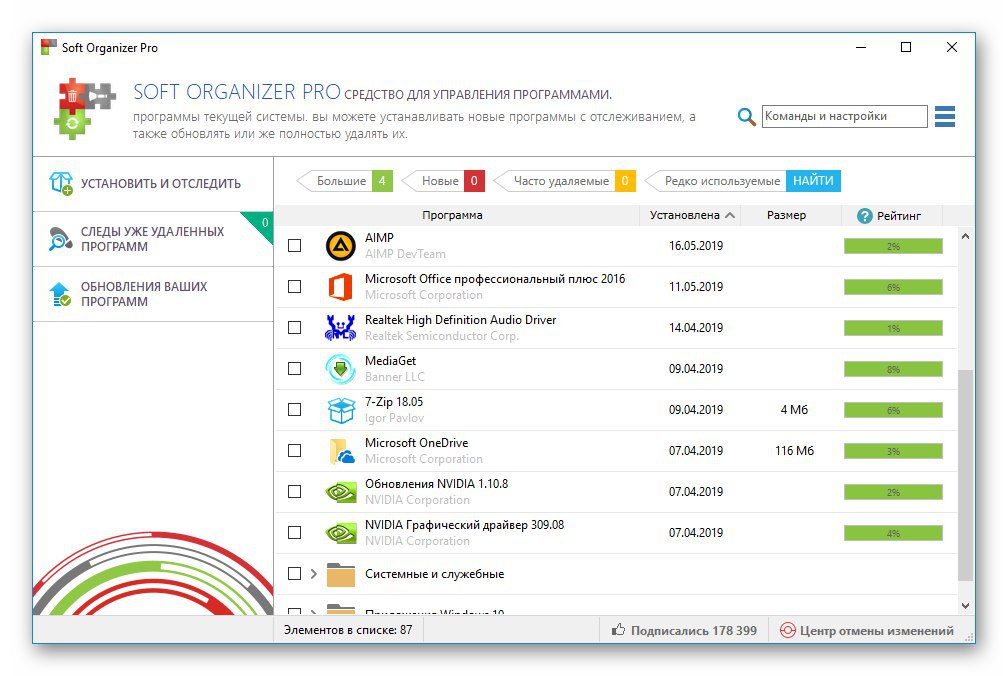
Task: Click the scrollbar up arrow
Action: click(x=965, y=236)
